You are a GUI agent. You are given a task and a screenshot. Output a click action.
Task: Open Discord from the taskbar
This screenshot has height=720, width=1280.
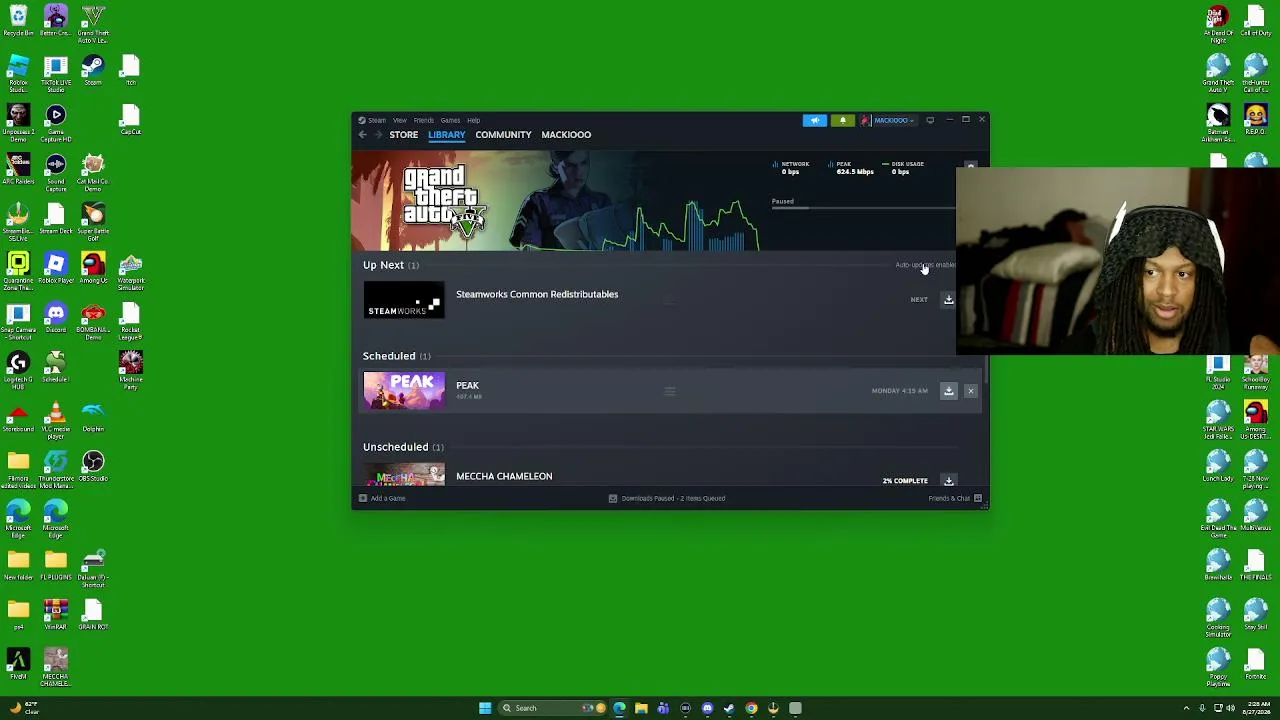pyautogui.click(x=707, y=708)
